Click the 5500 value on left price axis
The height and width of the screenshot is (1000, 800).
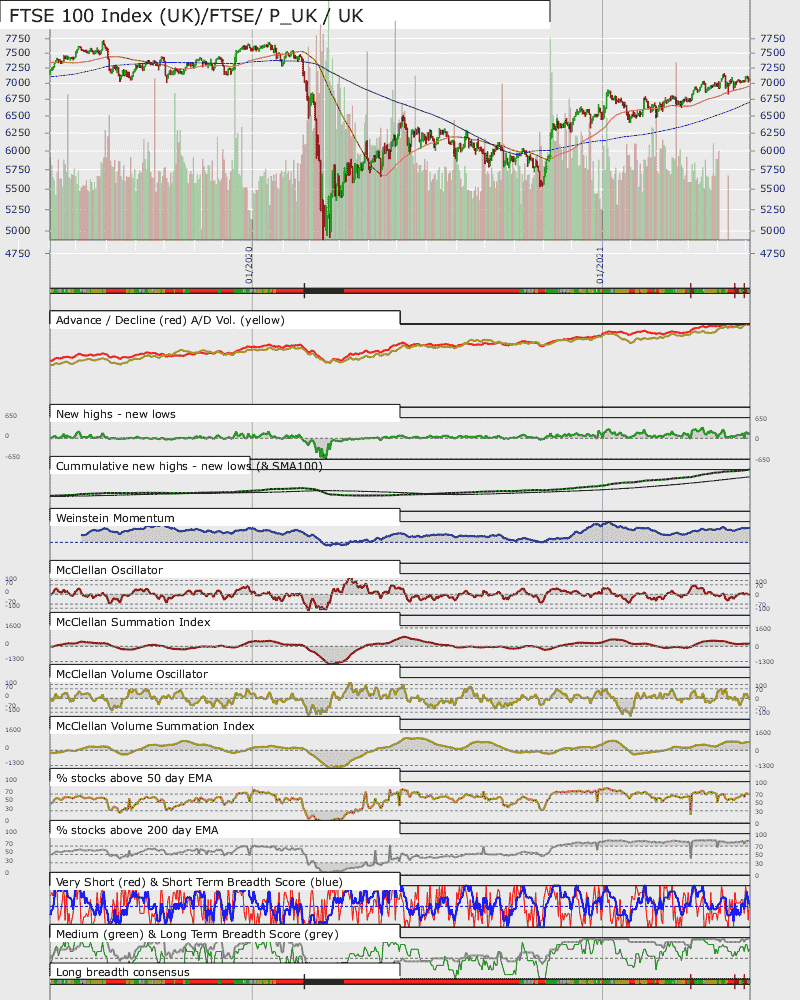pos(18,188)
